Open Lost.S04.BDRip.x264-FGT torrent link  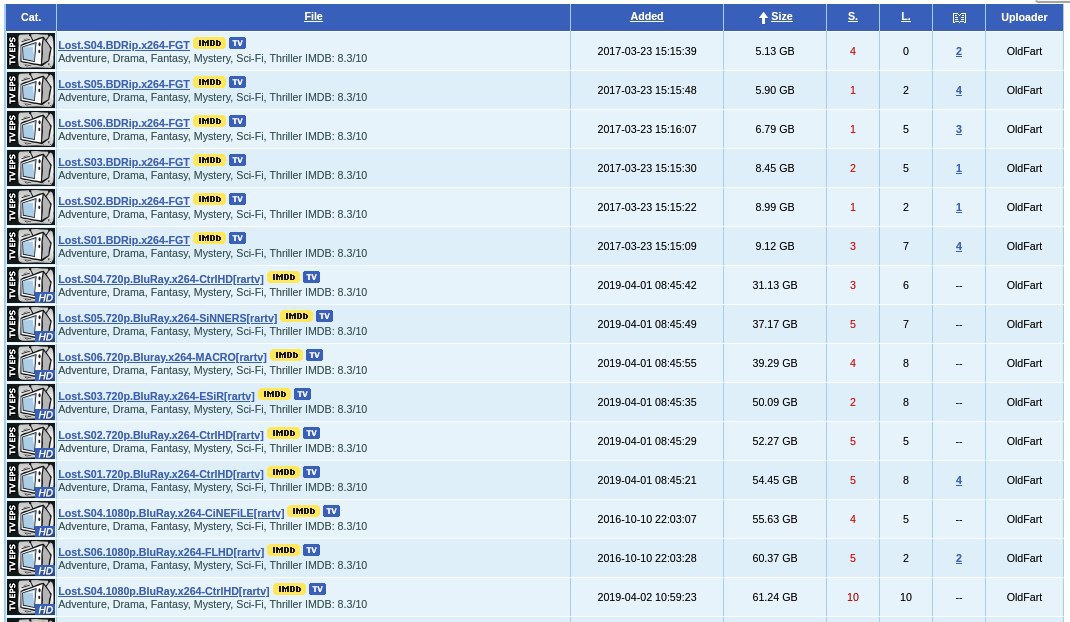tap(124, 45)
